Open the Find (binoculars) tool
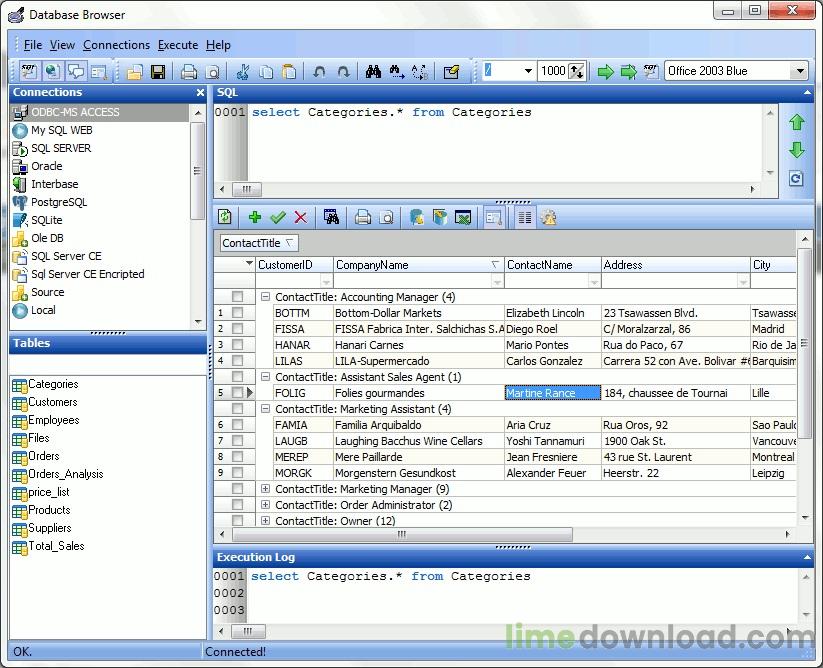823x668 pixels. point(372,71)
